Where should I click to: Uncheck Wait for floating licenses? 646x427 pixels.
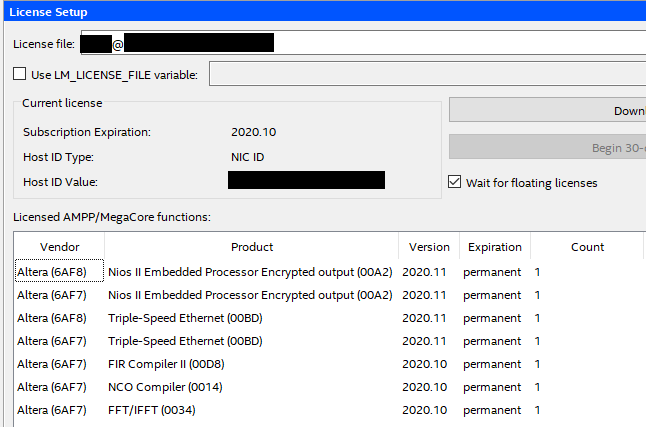pyautogui.click(x=454, y=182)
